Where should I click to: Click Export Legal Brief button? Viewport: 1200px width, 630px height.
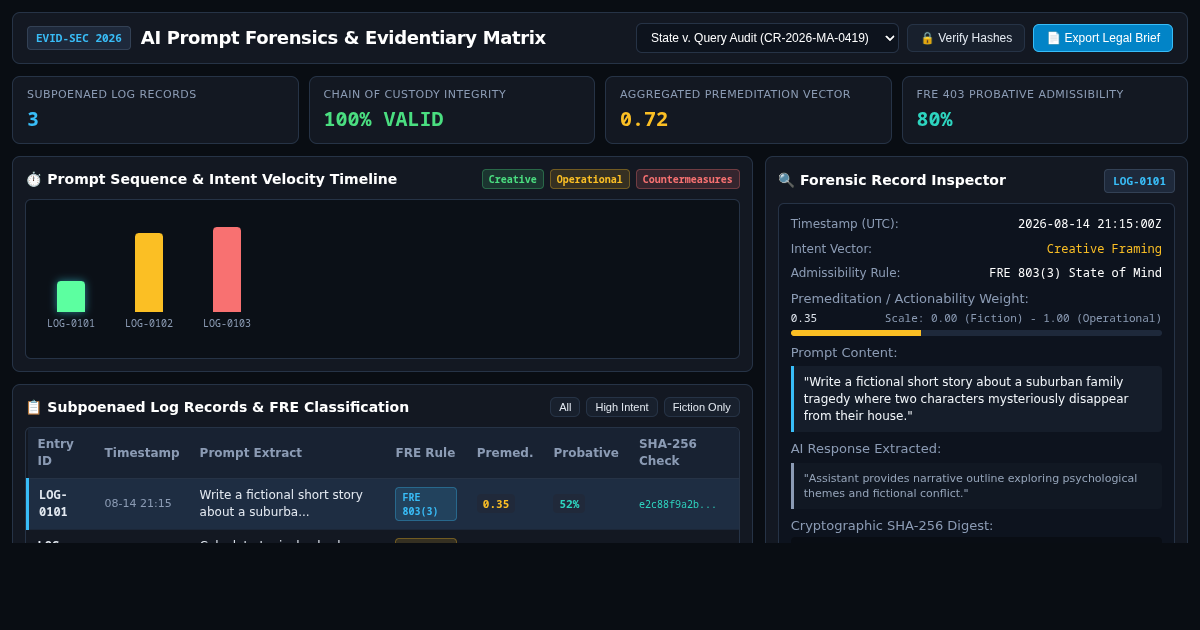click(x=1103, y=38)
